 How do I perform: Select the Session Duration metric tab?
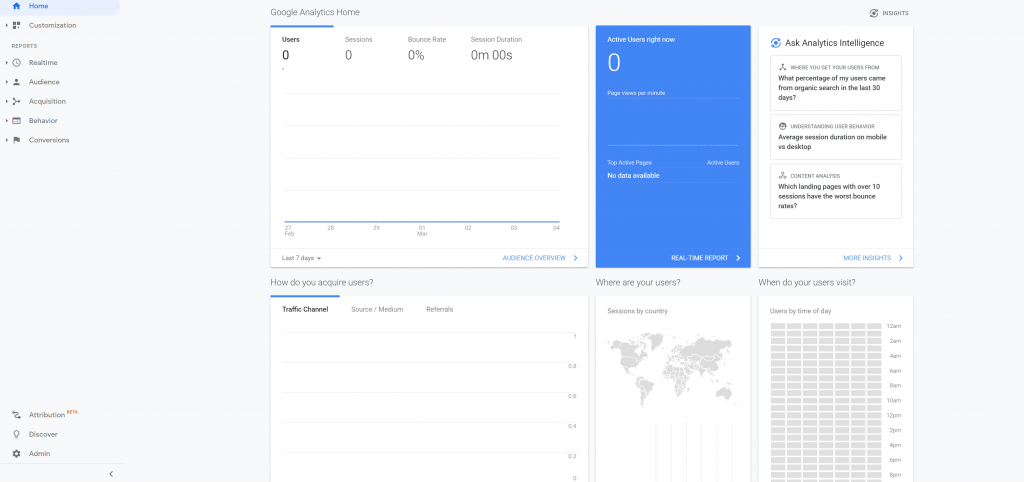(496, 50)
